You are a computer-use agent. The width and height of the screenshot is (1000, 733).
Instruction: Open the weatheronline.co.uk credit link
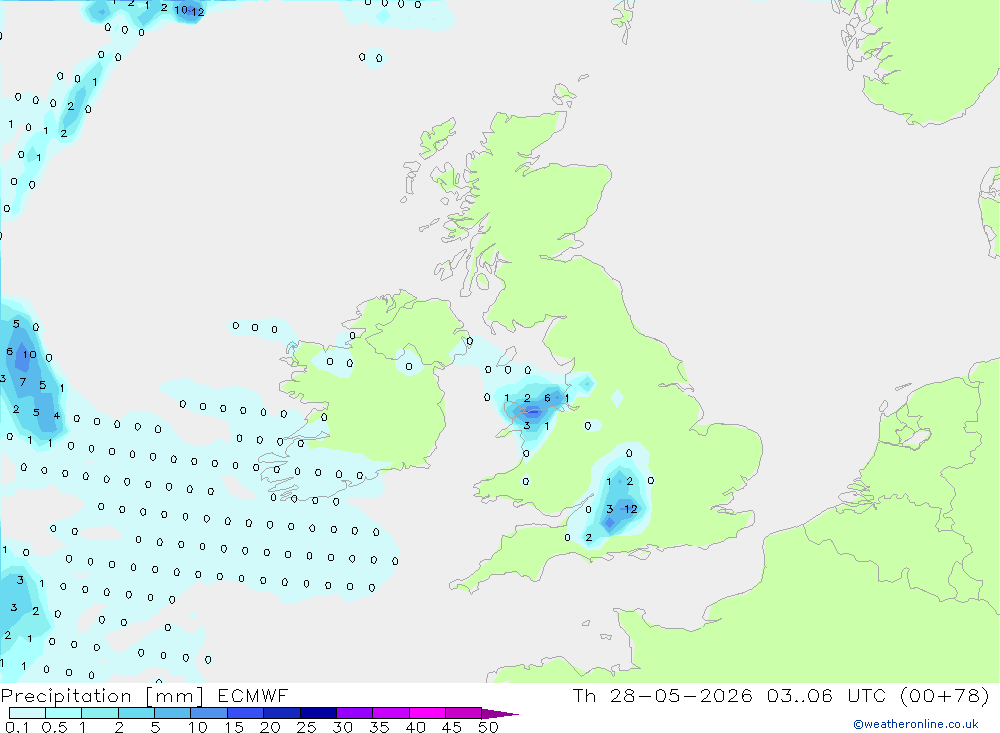916,724
